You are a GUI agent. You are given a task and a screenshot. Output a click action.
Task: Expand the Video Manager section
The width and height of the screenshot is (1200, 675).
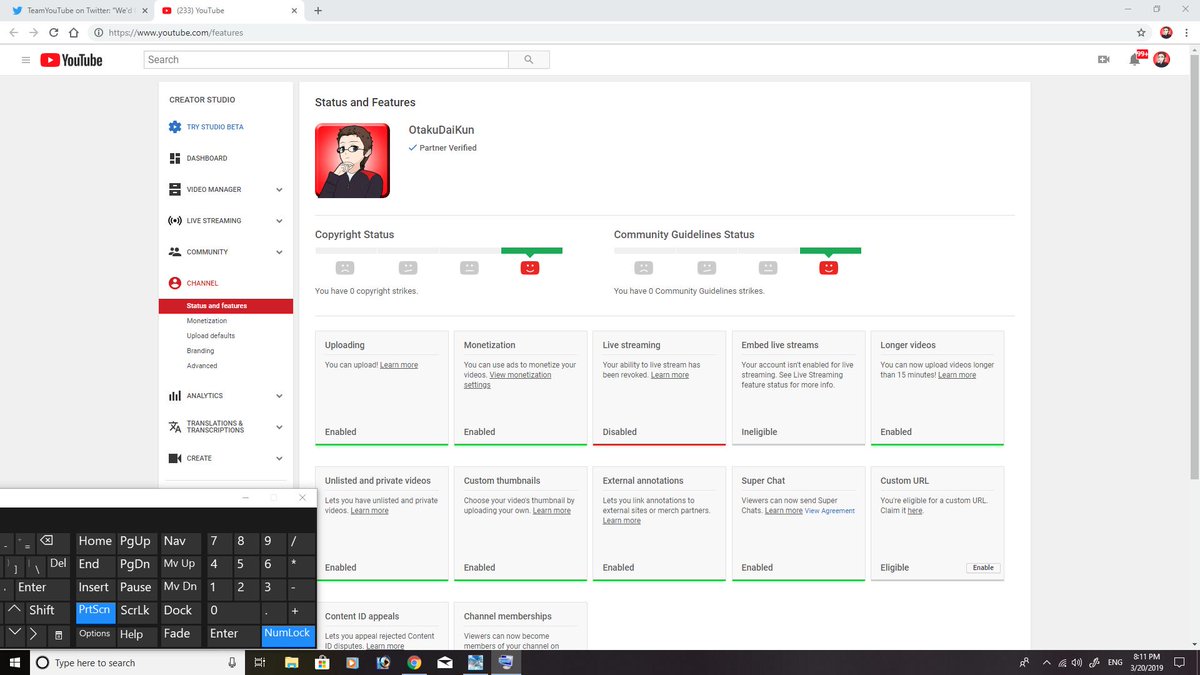279,189
